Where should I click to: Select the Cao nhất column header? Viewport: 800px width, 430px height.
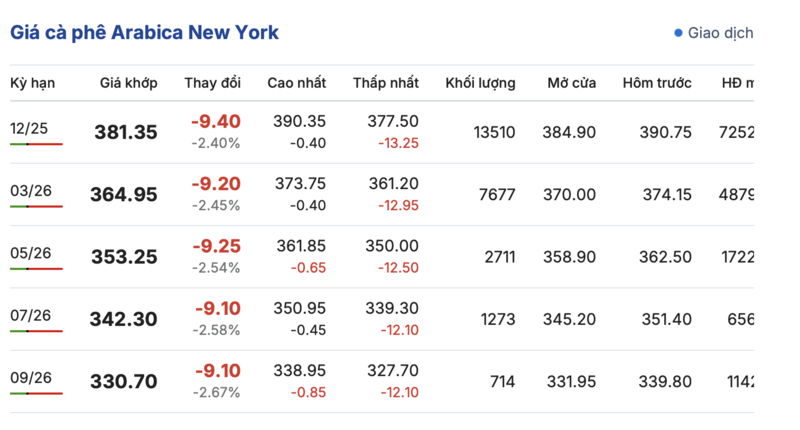296,82
